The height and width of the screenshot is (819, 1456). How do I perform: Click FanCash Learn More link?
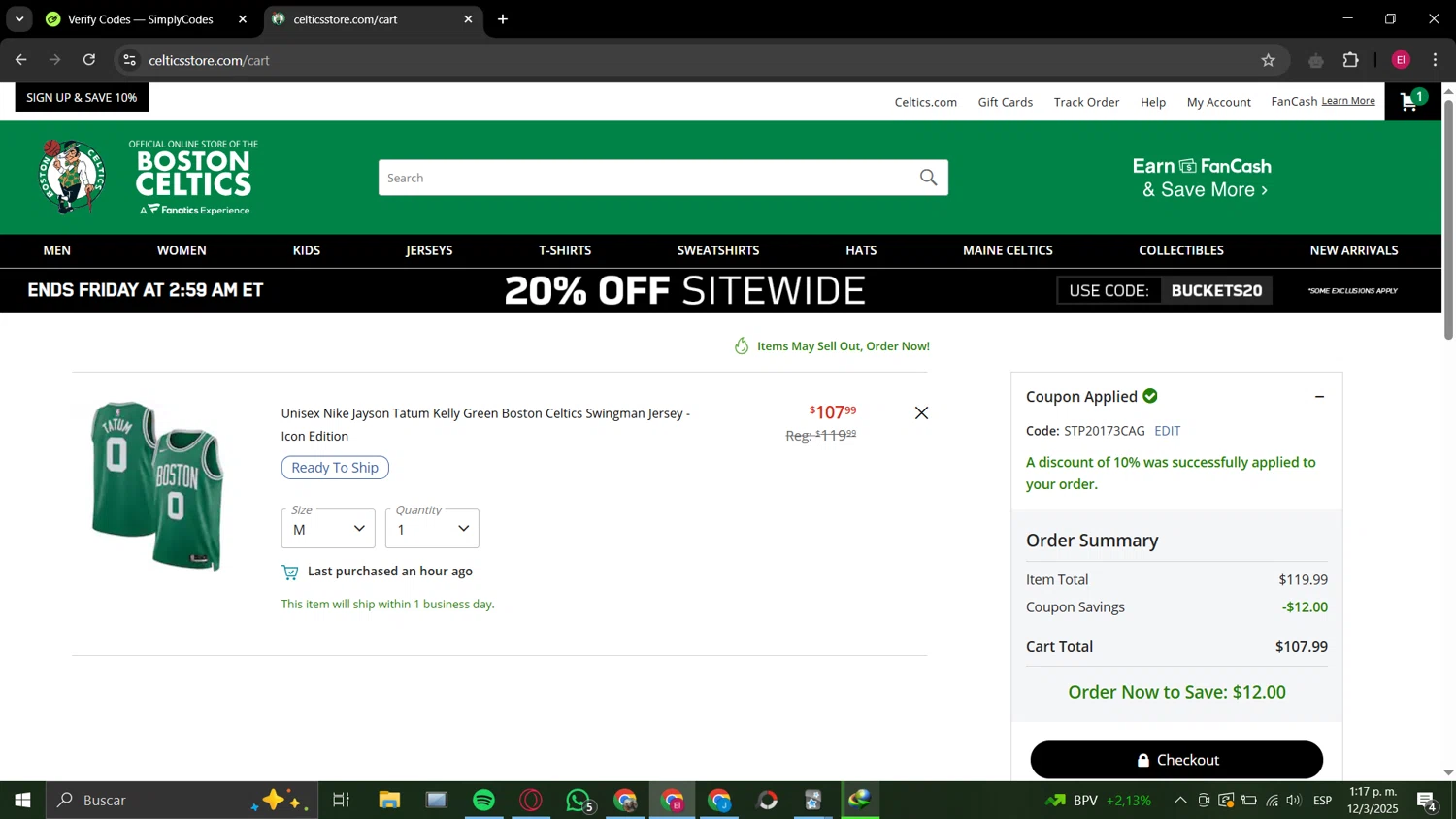1348,101
